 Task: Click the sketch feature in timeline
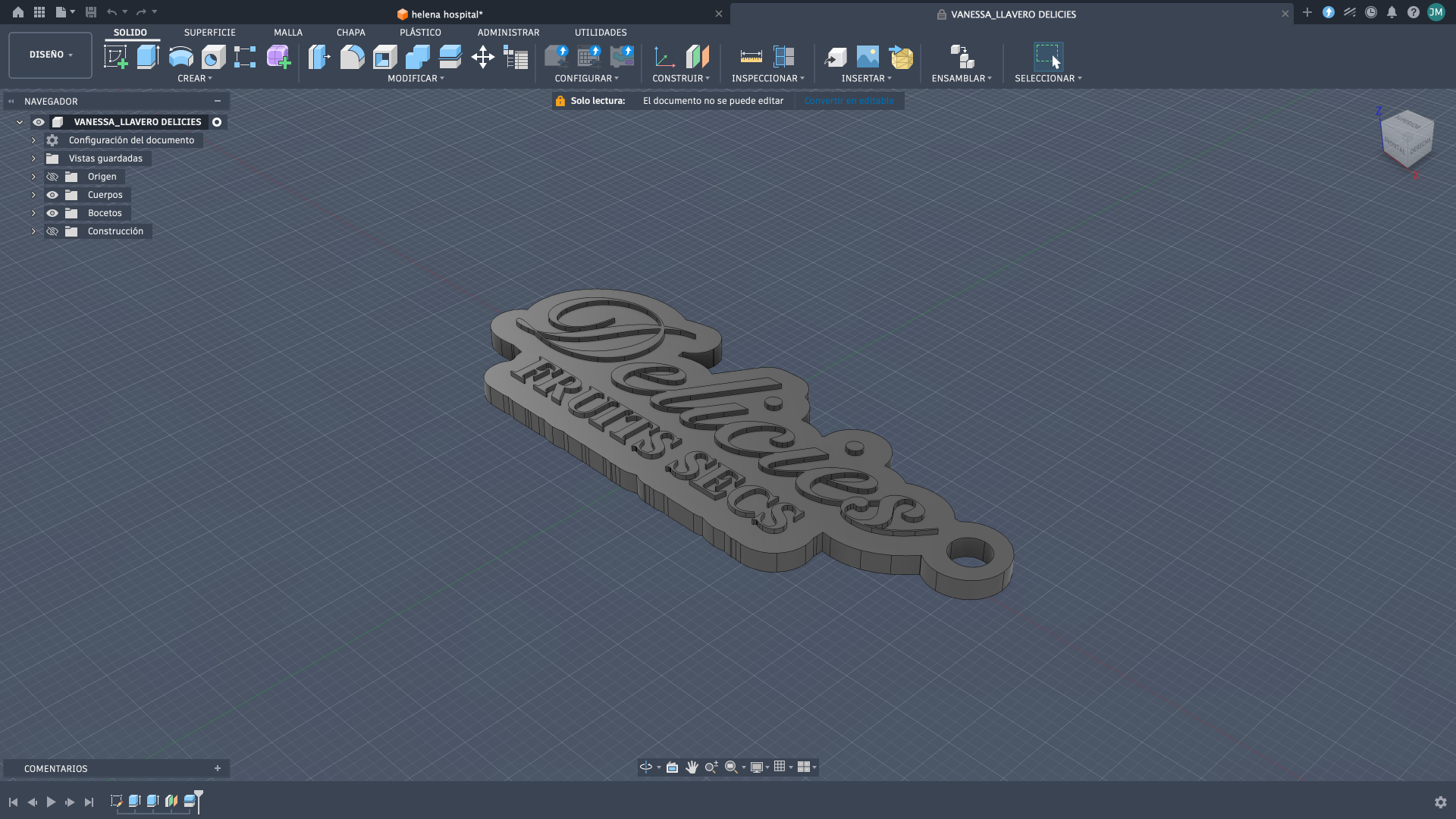click(x=116, y=801)
